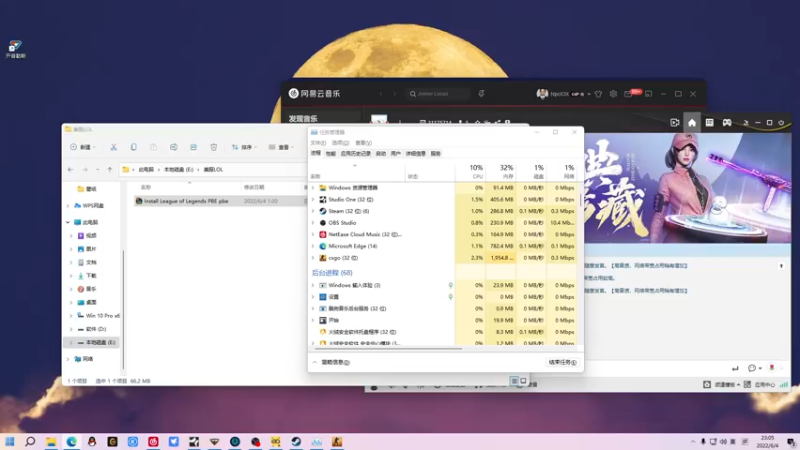This screenshot has height=450, width=800.
Task: Select the 下载 folder in navigation tree
Action: coord(92,276)
